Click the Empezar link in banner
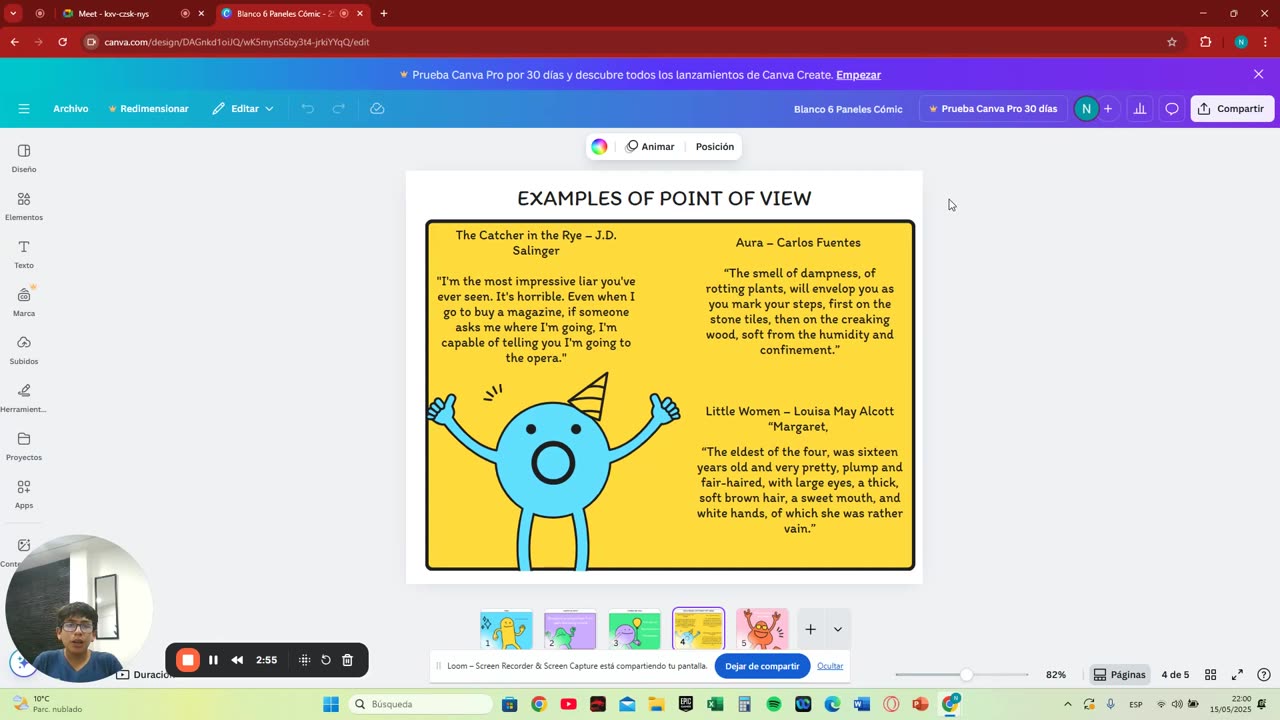Viewport: 1280px width, 720px height. [858, 75]
